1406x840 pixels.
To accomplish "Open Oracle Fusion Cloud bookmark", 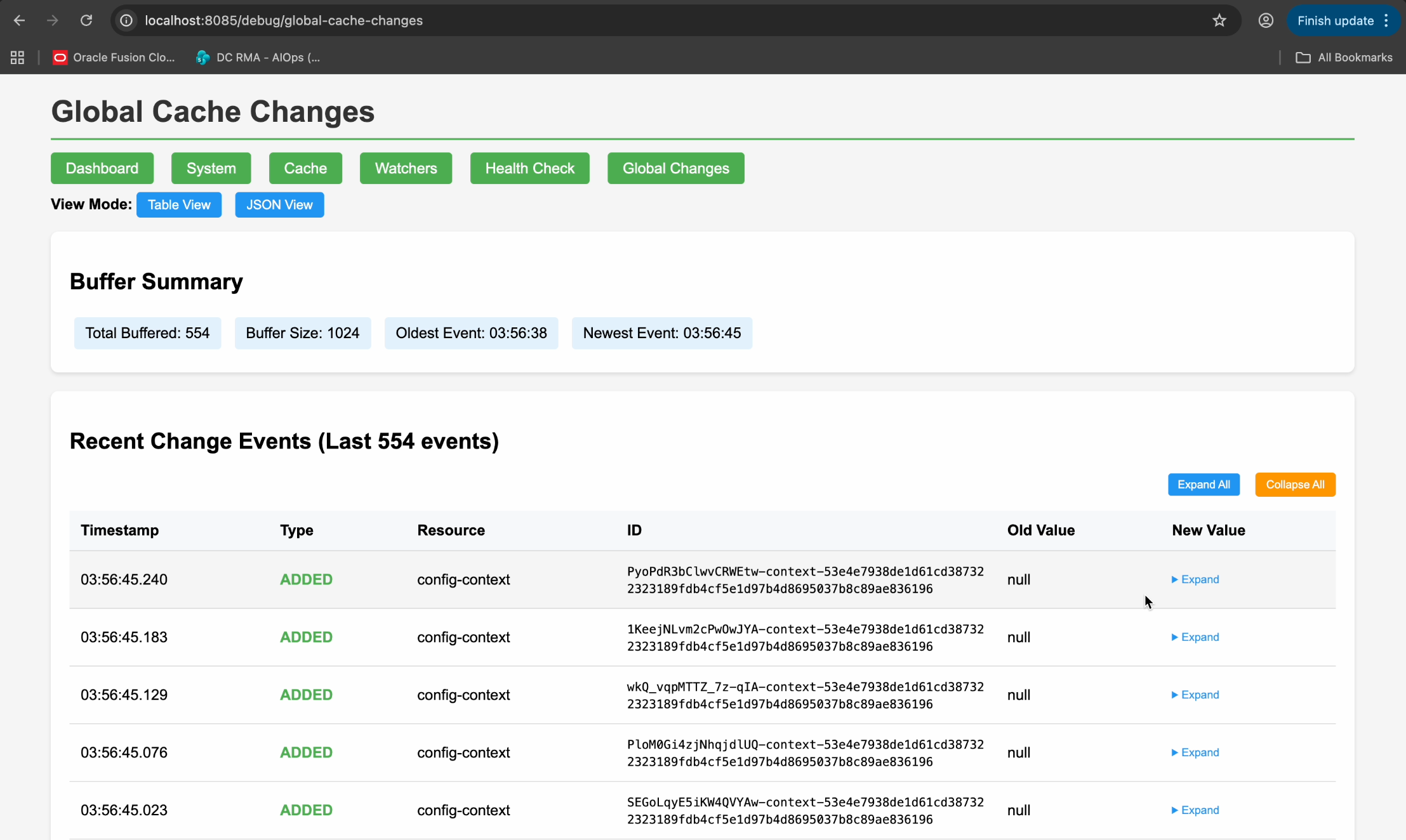I will point(114,58).
